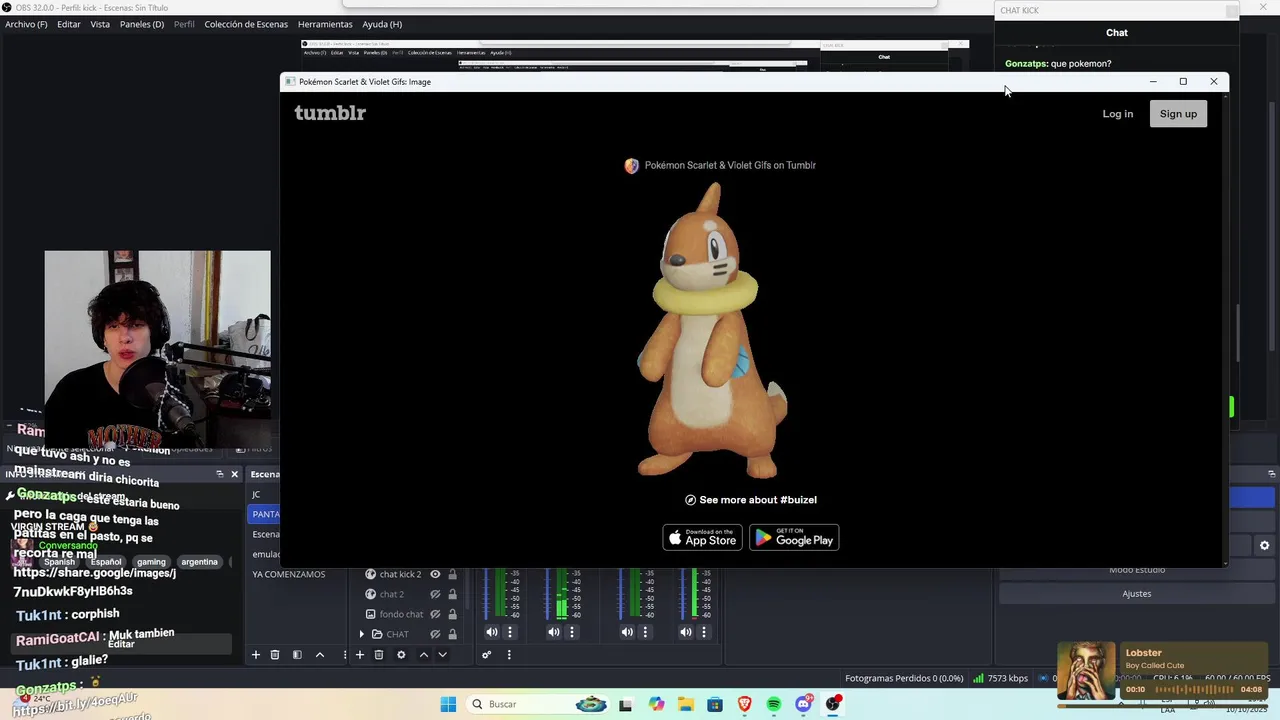
Task: Show the chat 2 source
Action: [435, 594]
